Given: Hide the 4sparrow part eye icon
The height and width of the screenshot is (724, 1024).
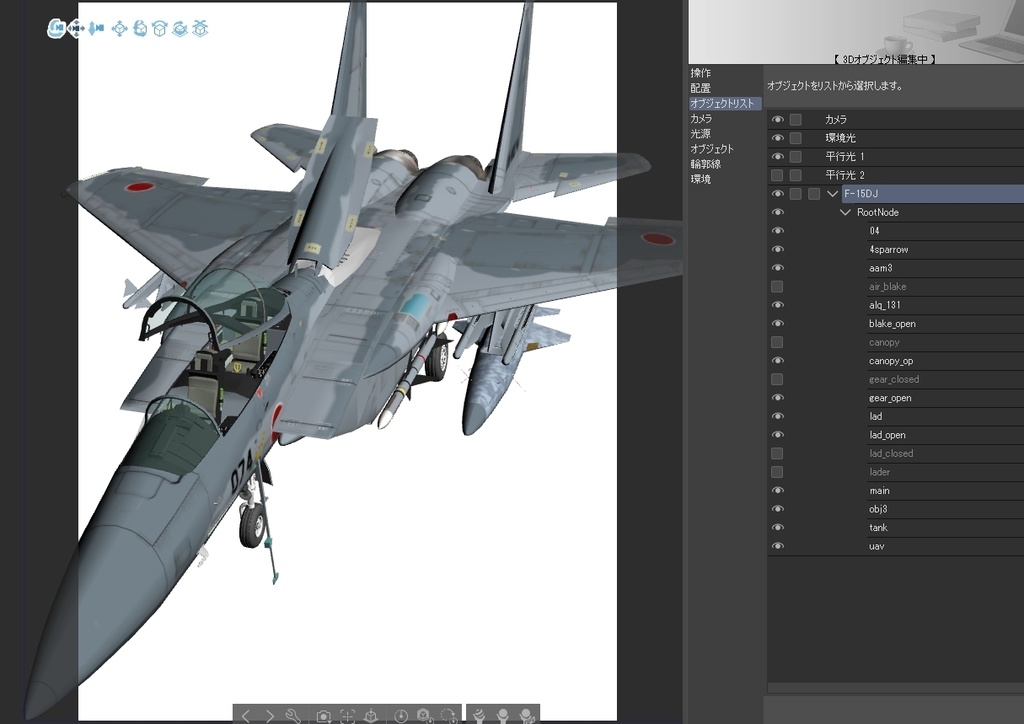Looking at the screenshot, I should [x=777, y=249].
